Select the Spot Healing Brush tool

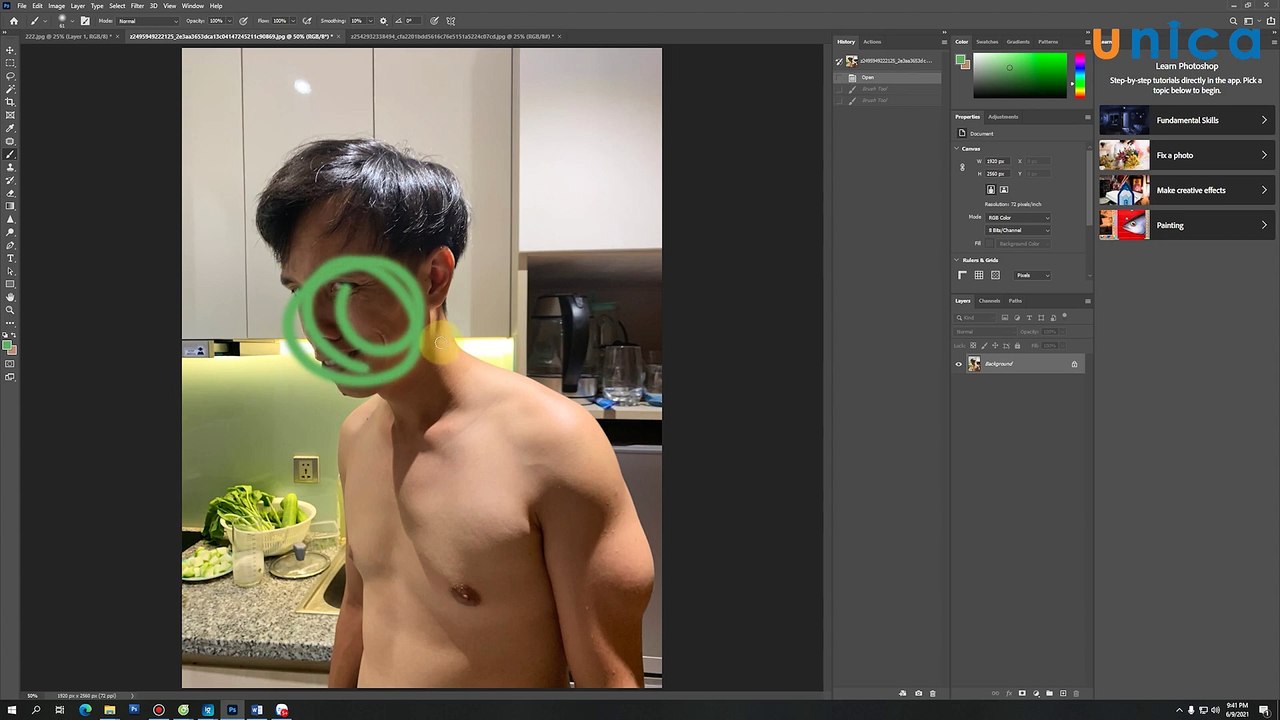[10, 141]
